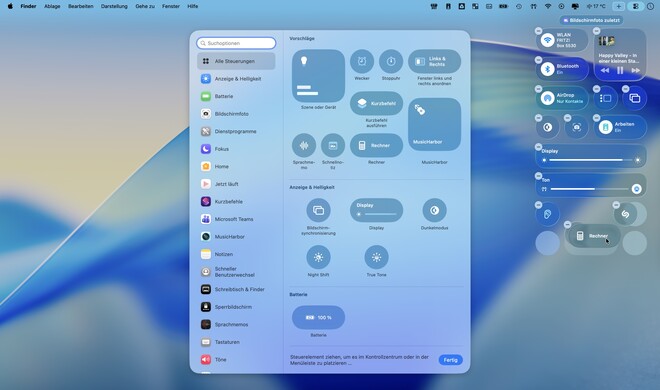The image size is (660, 390).
Task: Open the Darstellung menu
Action: click(114, 6)
